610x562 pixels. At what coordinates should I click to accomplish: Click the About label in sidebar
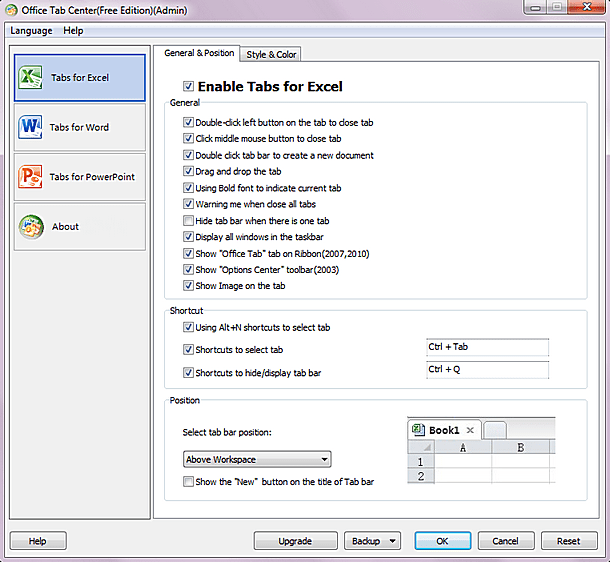point(65,226)
